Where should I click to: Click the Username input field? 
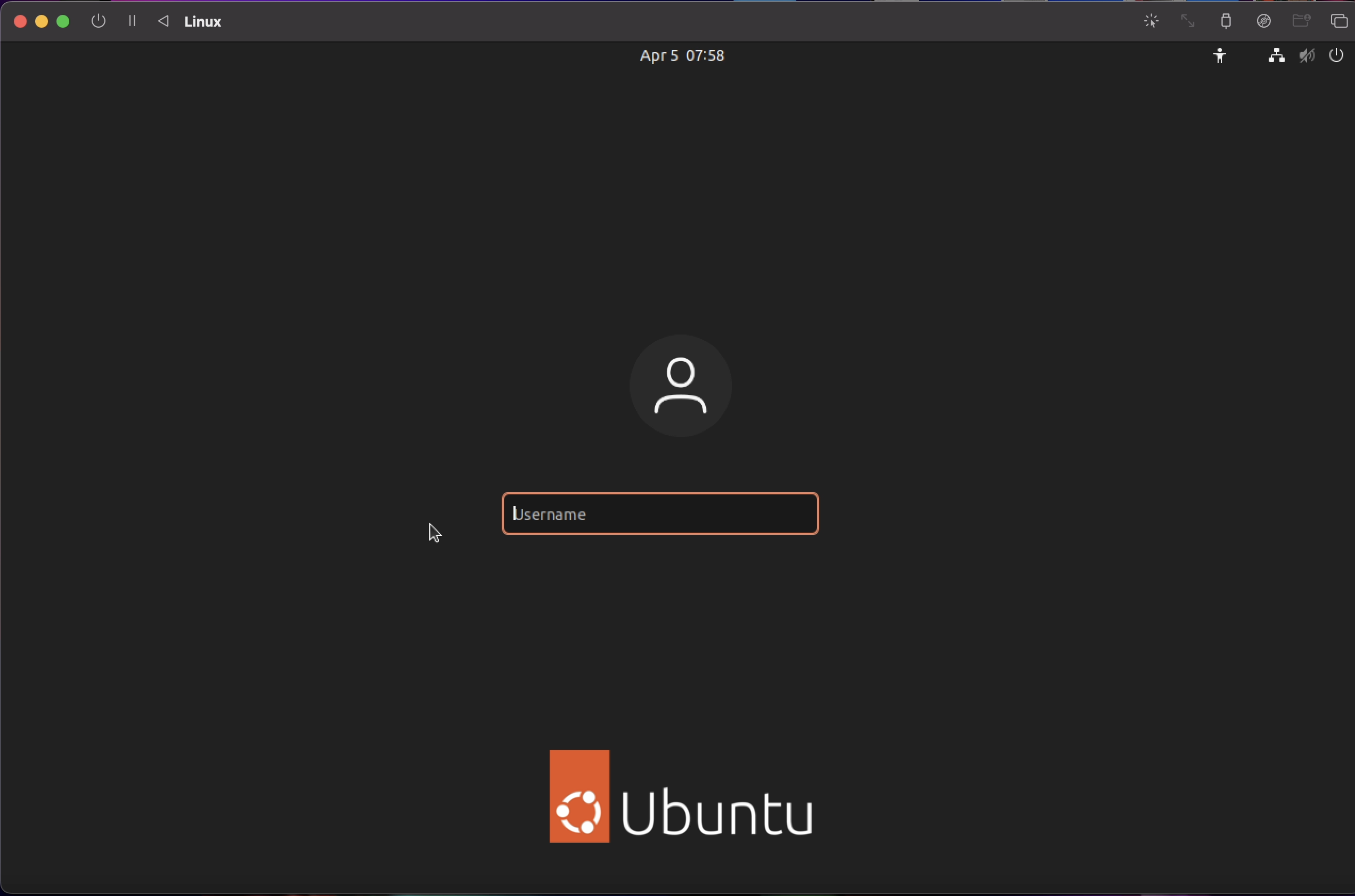[660, 513]
